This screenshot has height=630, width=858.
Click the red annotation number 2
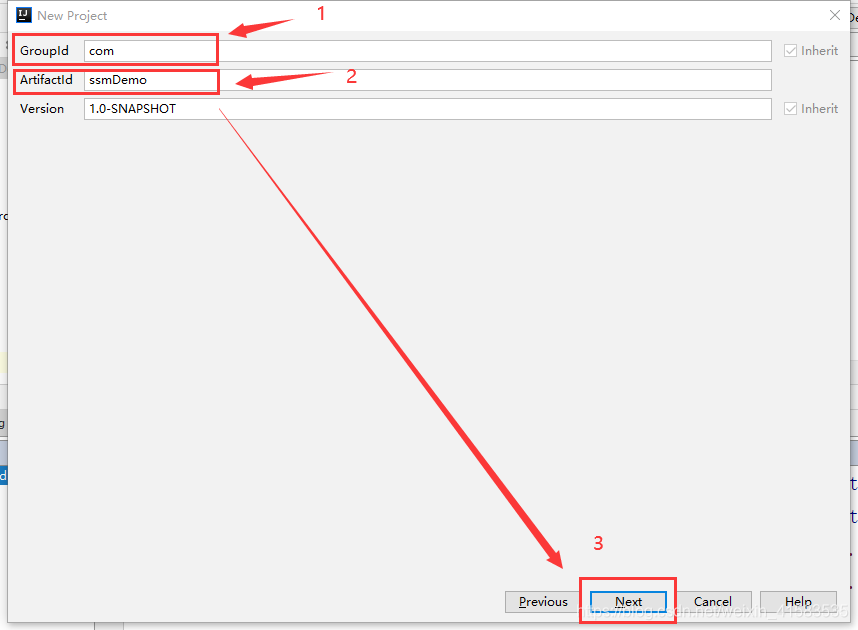tap(351, 76)
